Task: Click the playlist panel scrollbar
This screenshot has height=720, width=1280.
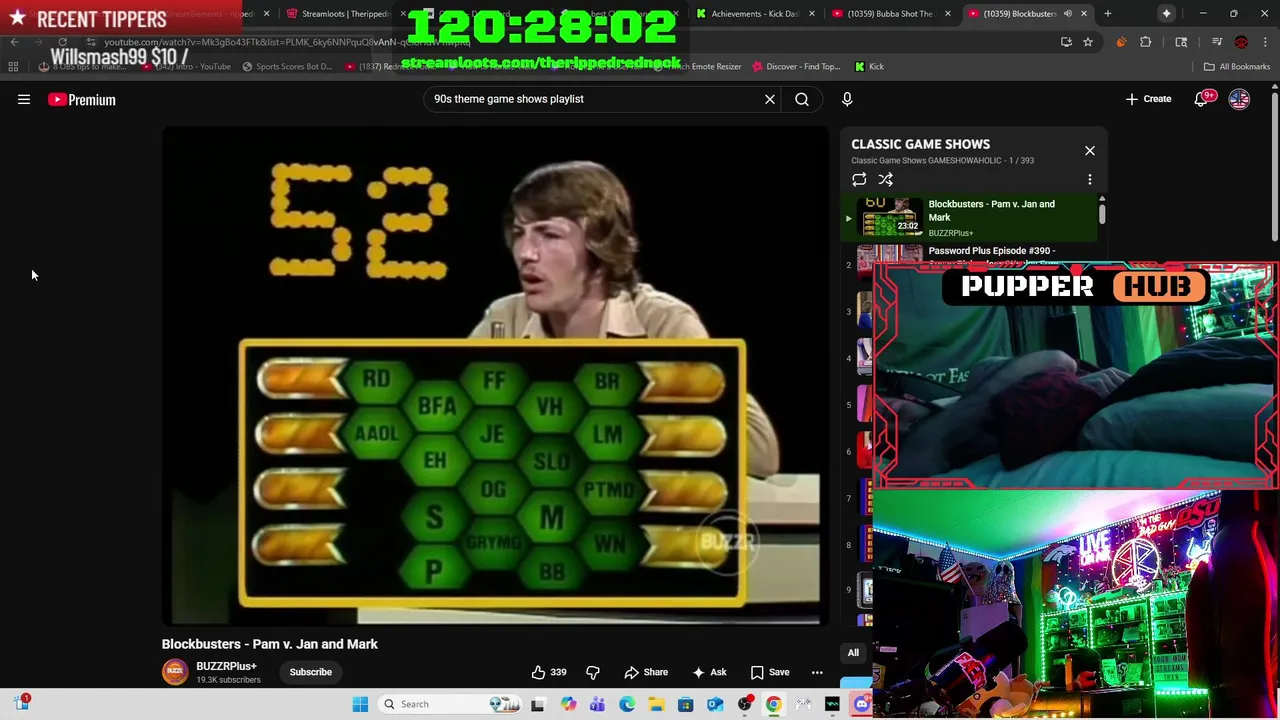Action: [x=1102, y=212]
